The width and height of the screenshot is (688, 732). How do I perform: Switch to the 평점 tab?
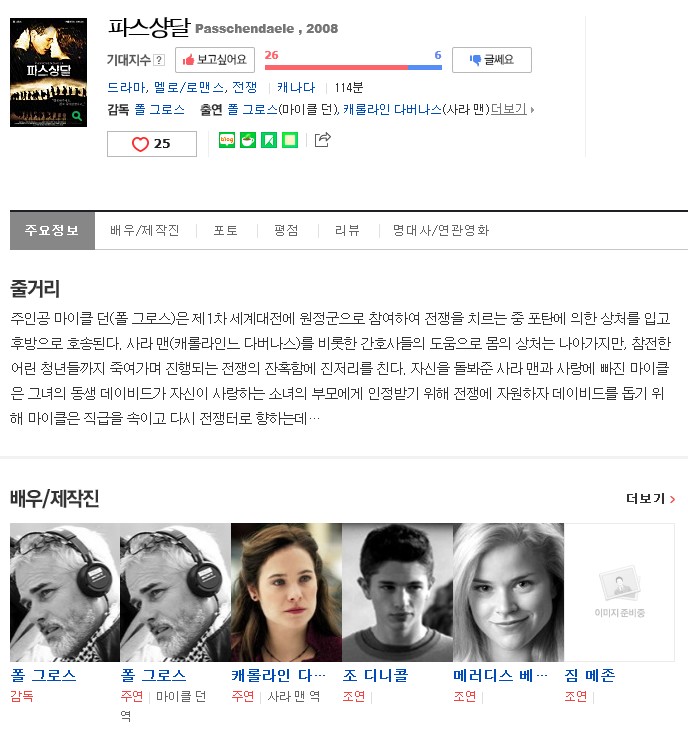tap(286, 230)
